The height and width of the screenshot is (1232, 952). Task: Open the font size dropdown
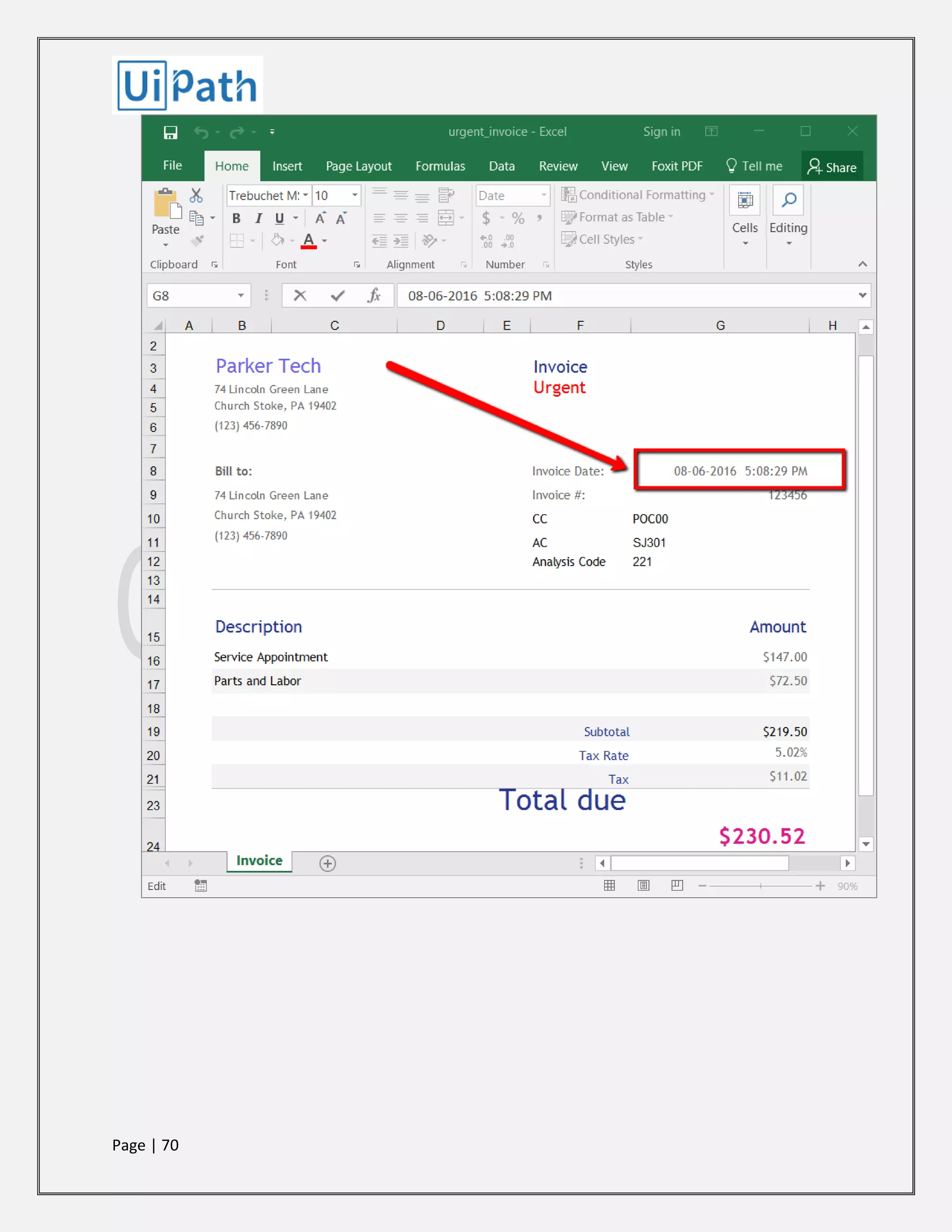[x=355, y=195]
